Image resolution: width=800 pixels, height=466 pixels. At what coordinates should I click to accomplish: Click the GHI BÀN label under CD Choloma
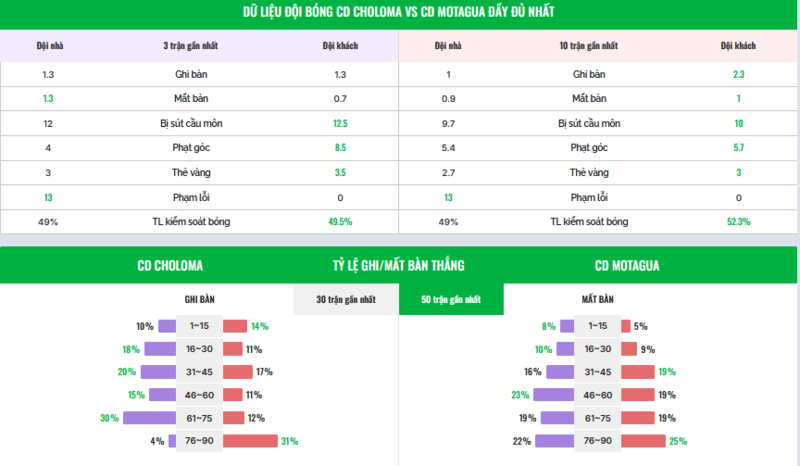point(199,299)
